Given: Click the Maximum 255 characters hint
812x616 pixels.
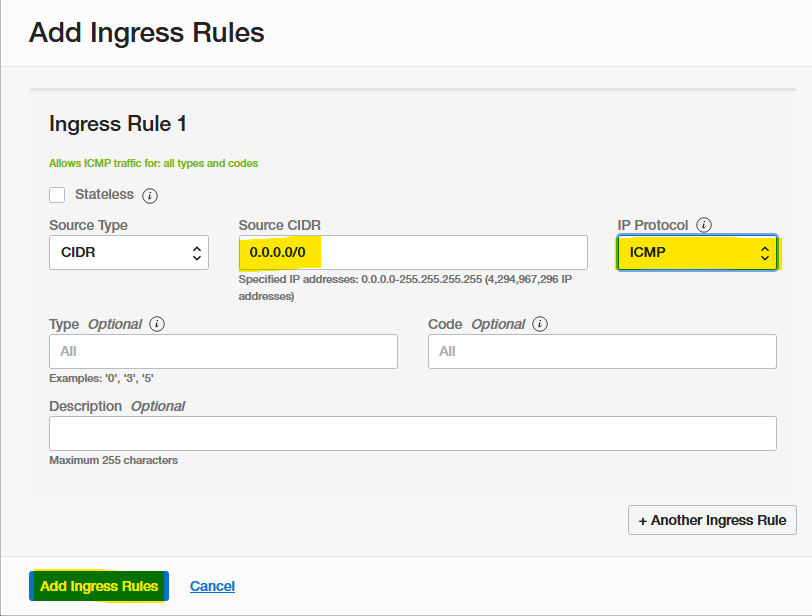Looking at the screenshot, I should coord(113,460).
